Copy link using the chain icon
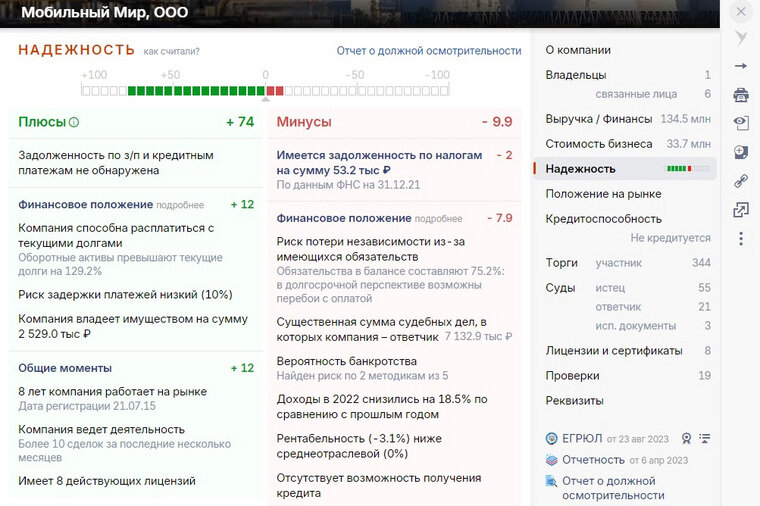The image size is (760, 506). (741, 181)
